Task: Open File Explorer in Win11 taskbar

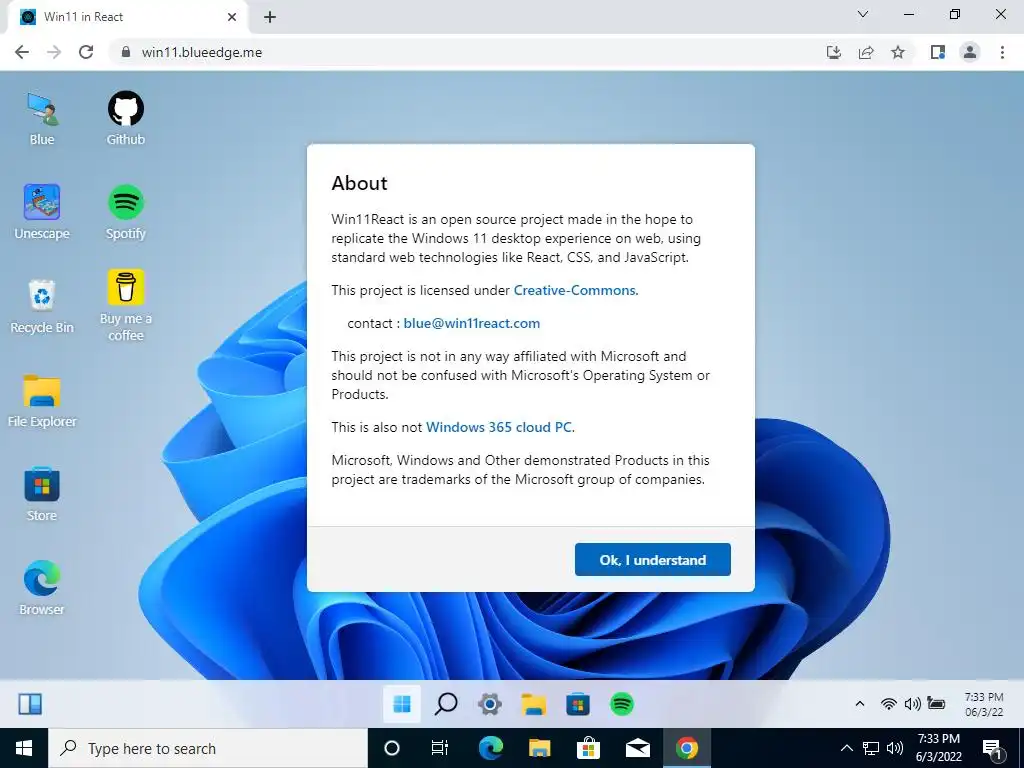Action: coord(534,704)
